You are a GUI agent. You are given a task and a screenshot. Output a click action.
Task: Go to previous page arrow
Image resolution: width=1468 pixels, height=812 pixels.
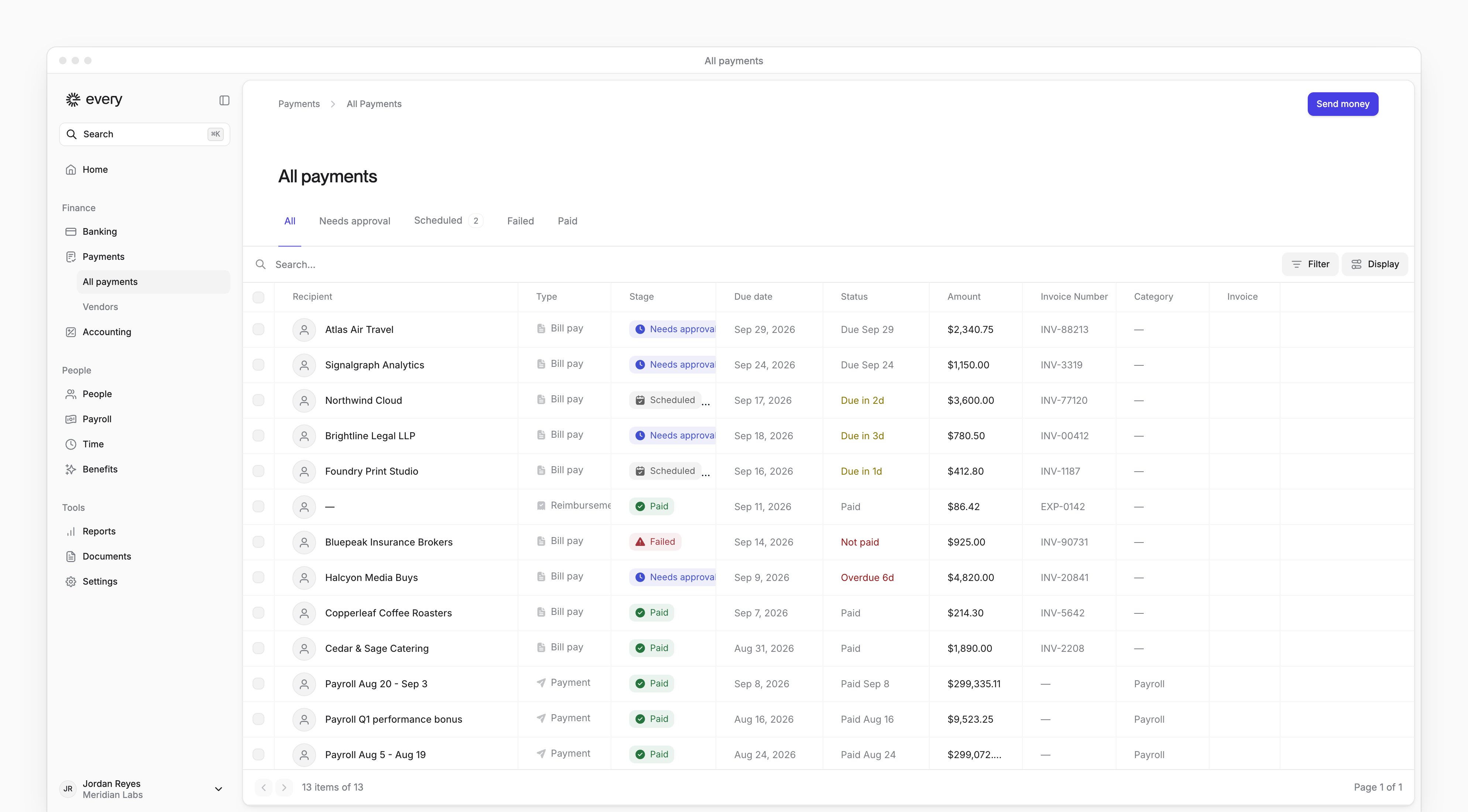coord(263,788)
